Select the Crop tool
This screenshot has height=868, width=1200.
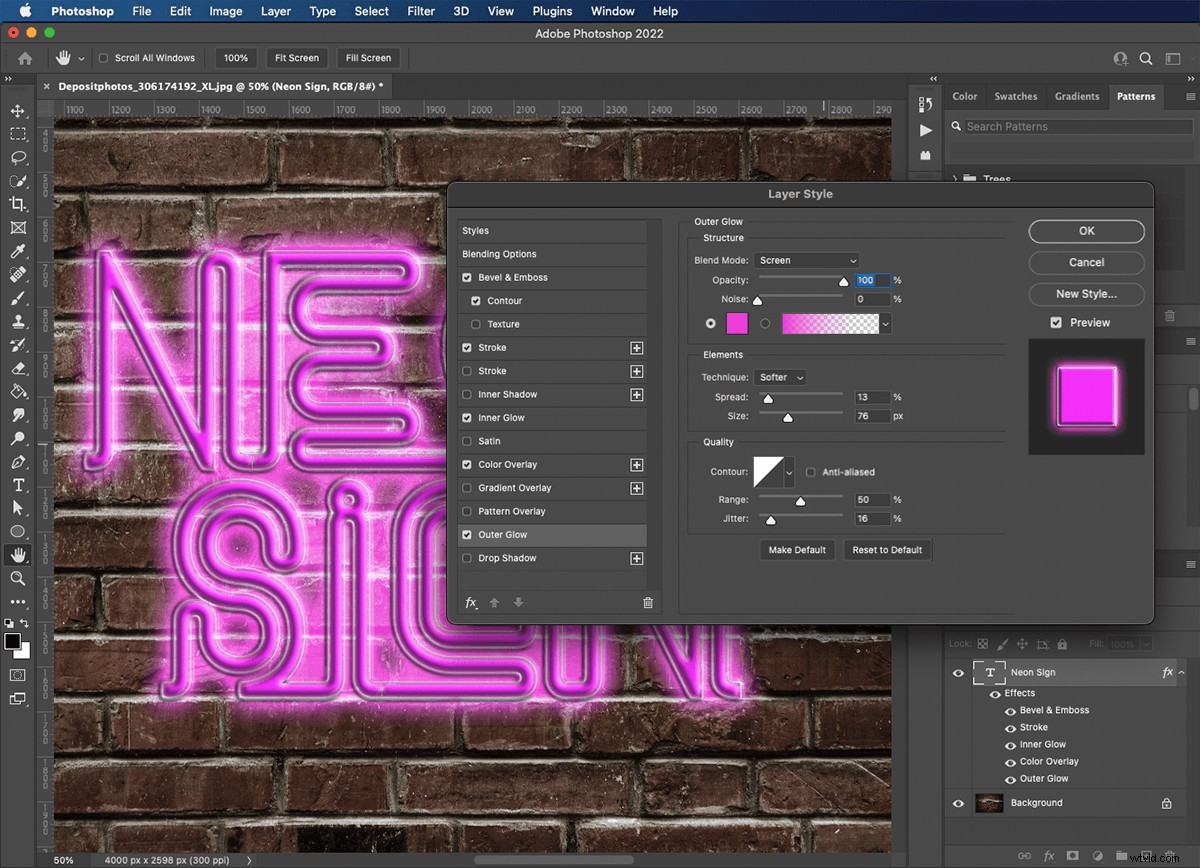pyautogui.click(x=18, y=204)
